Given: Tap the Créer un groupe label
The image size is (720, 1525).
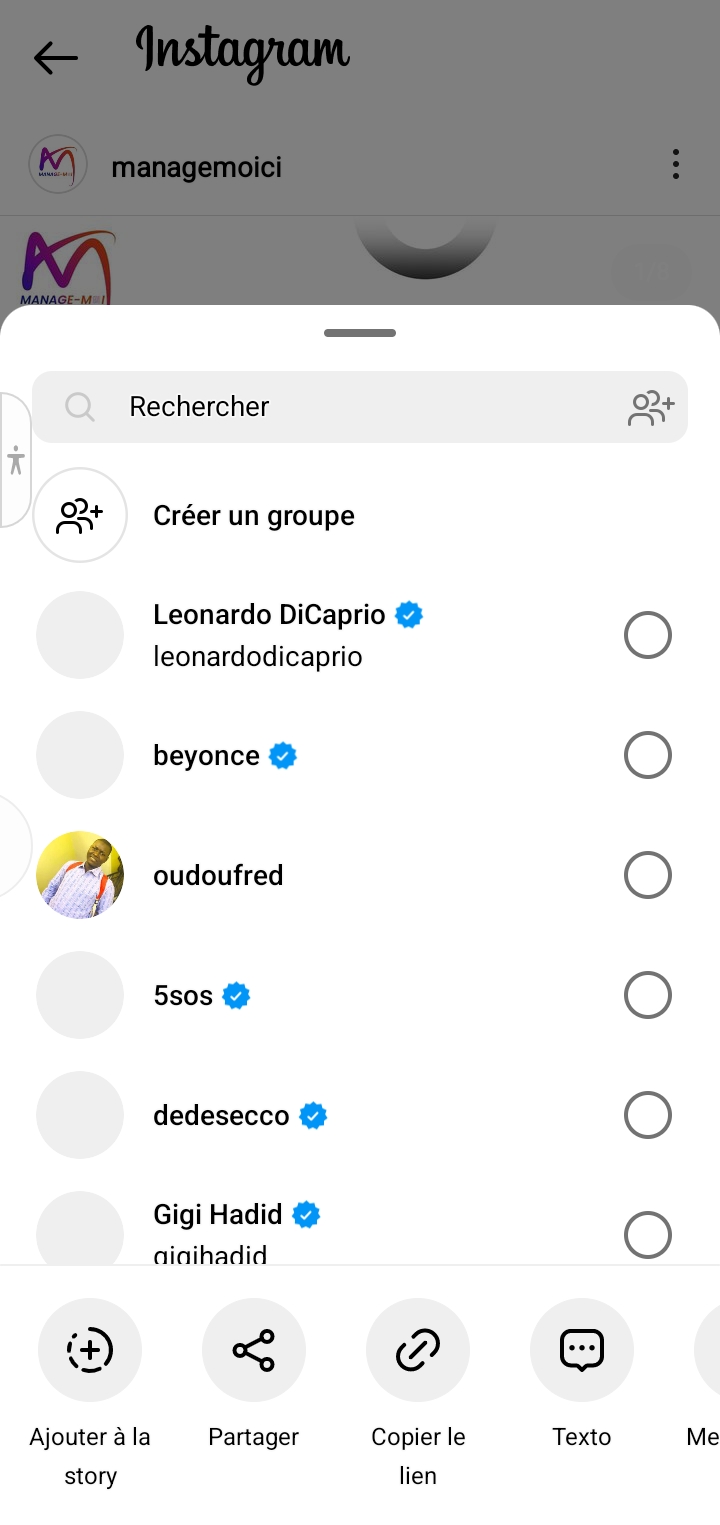Looking at the screenshot, I should 254,516.
